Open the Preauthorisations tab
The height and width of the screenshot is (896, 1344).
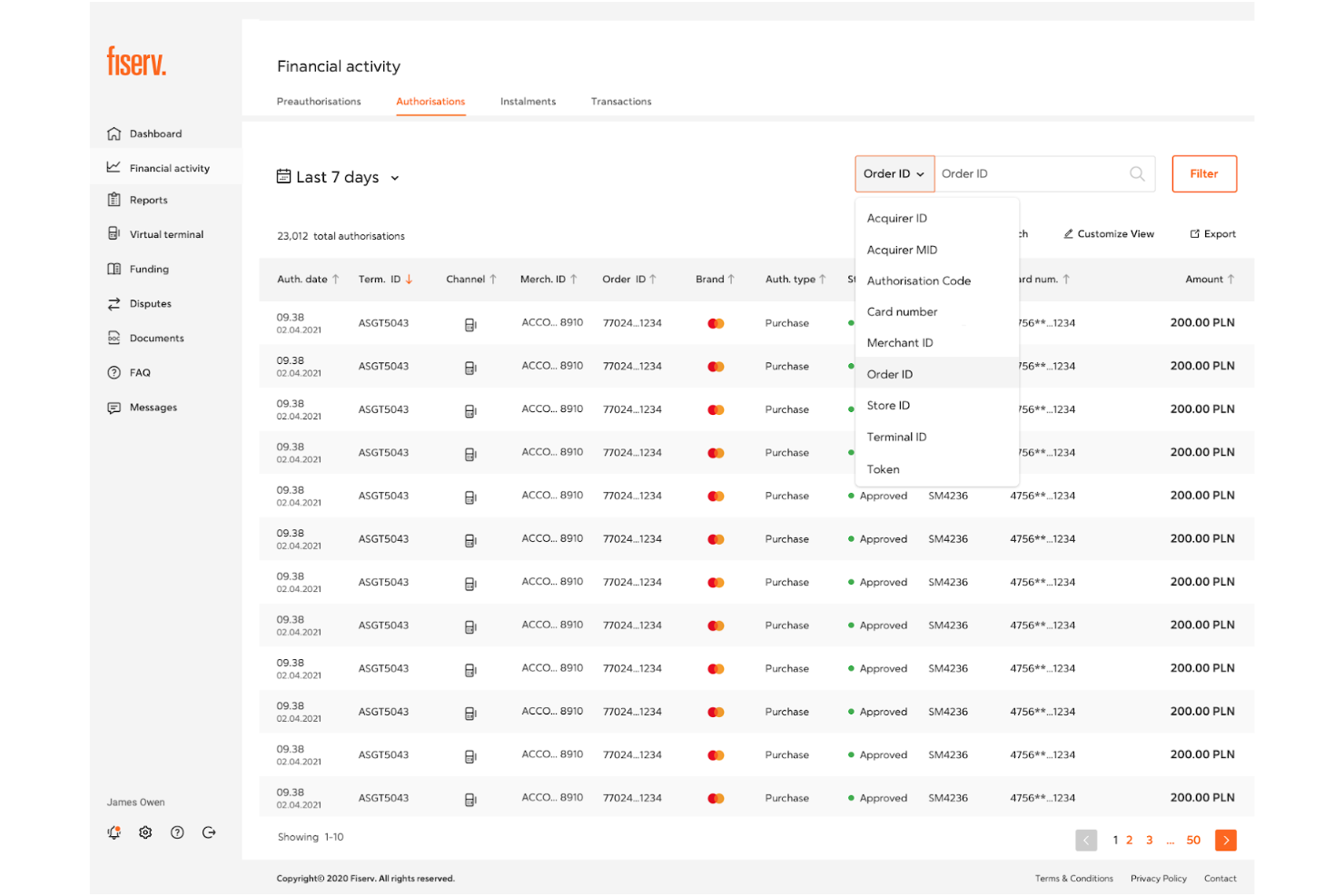(319, 101)
